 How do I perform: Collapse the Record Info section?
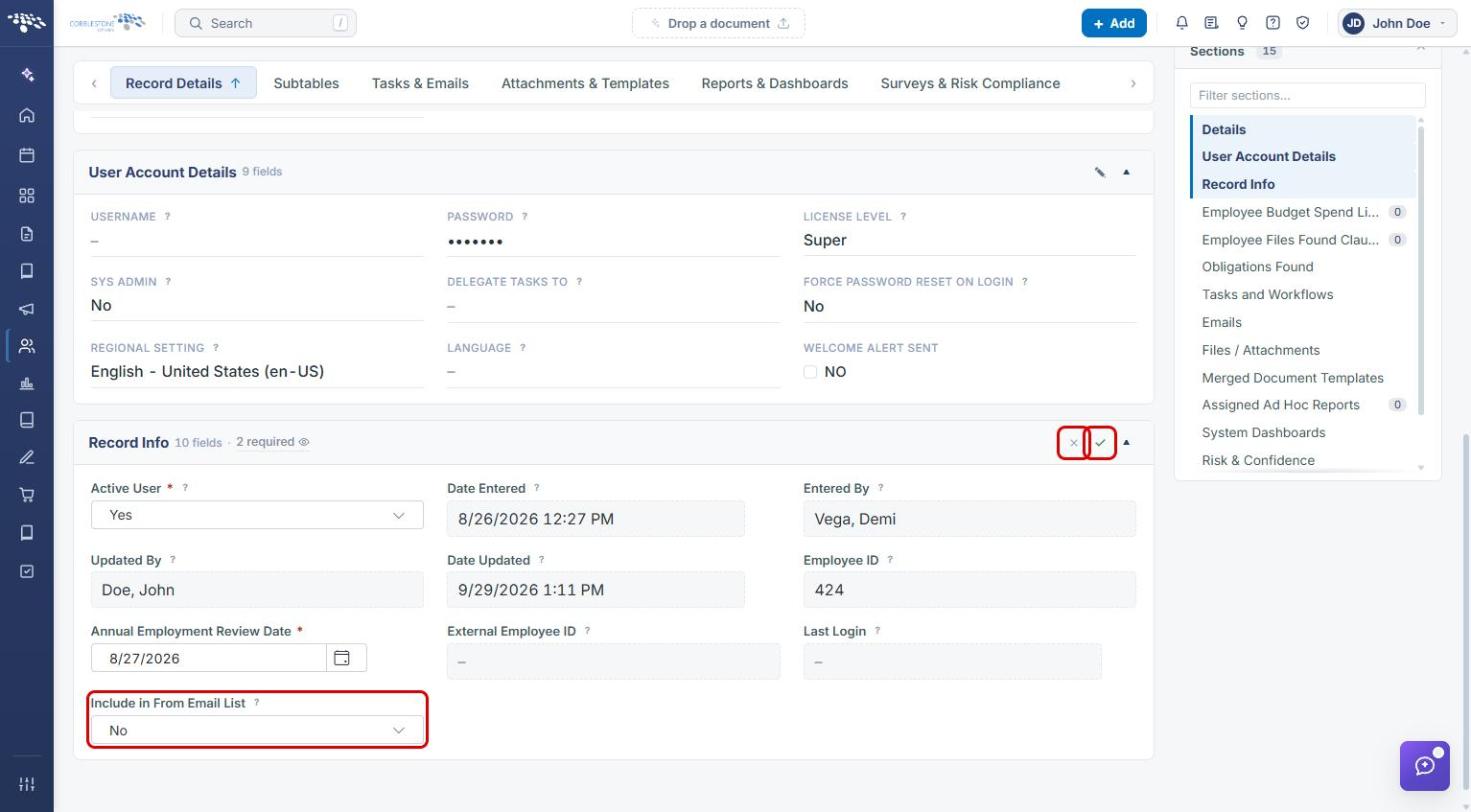1126,442
